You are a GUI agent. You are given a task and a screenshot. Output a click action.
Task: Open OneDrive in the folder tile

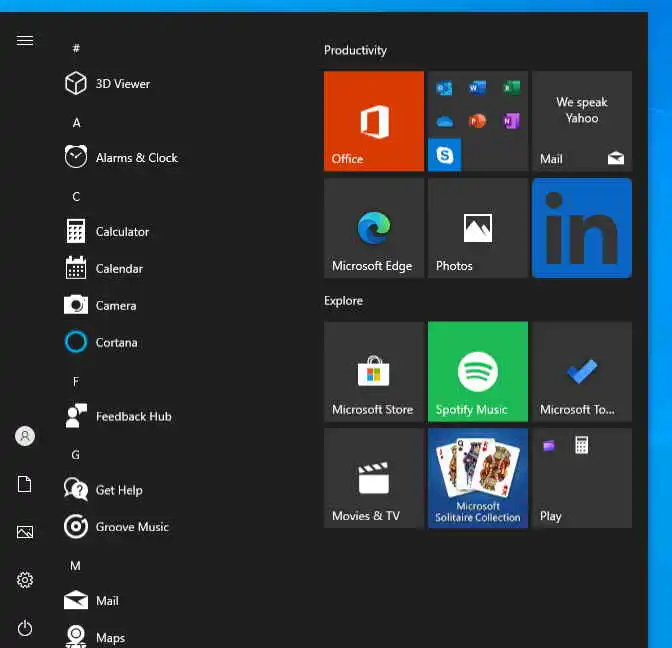444,122
